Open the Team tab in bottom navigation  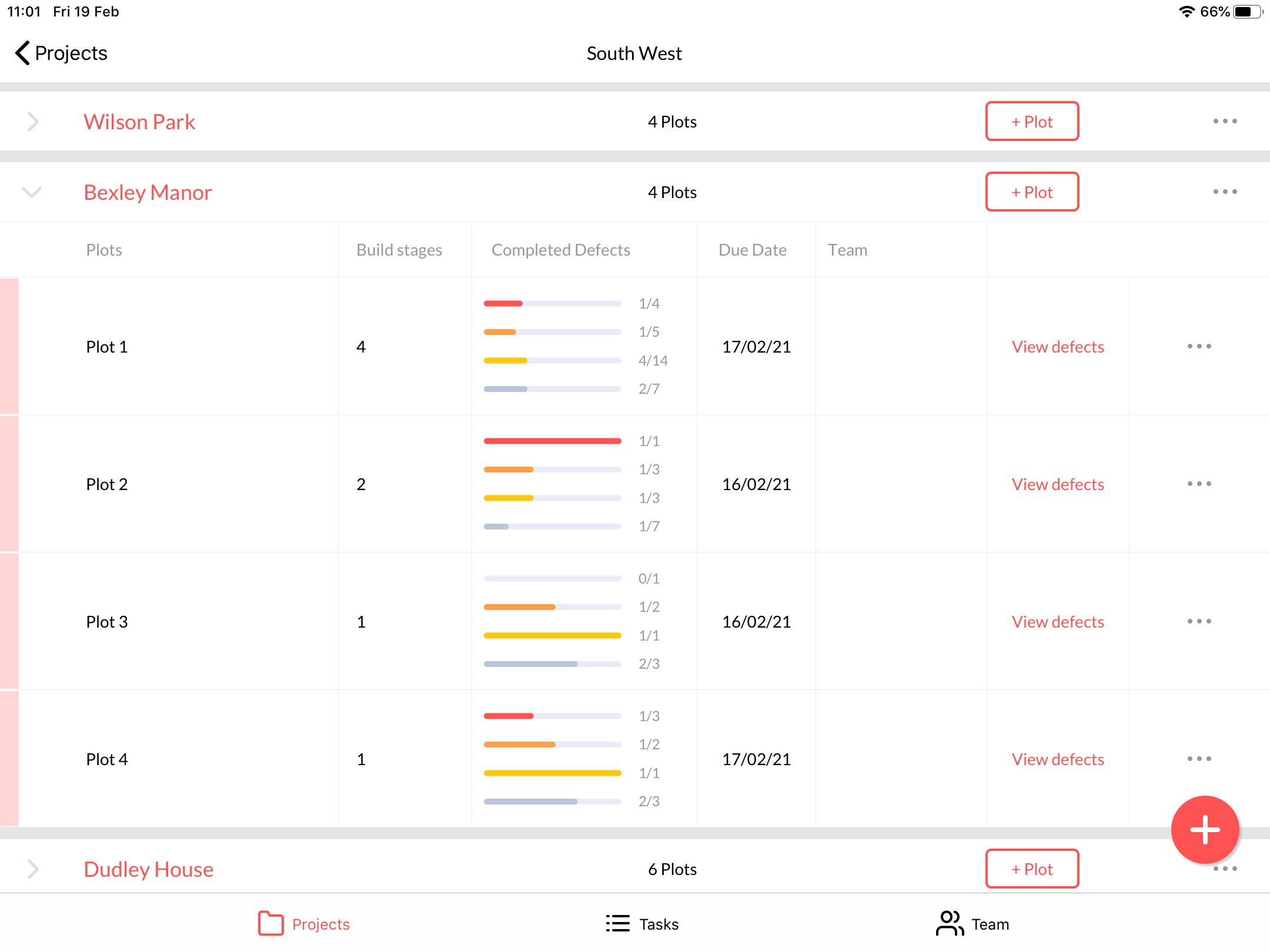pos(972,923)
